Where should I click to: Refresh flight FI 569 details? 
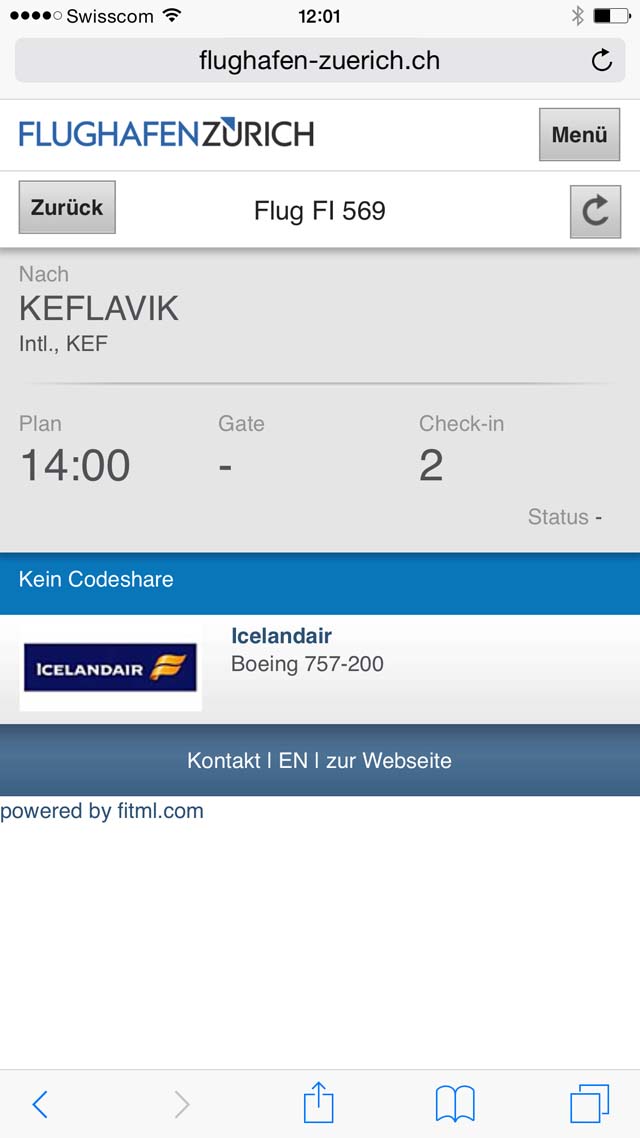(x=595, y=211)
